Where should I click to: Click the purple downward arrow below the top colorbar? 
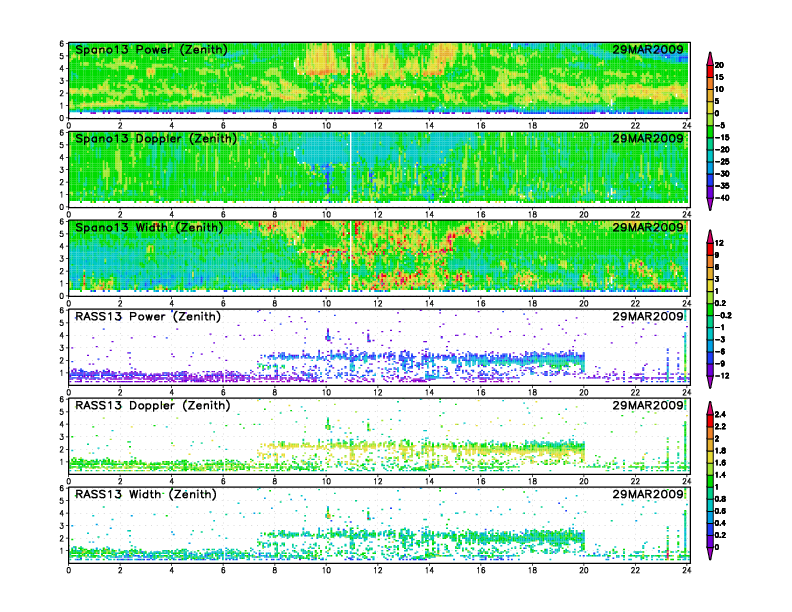click(x=710, y=206)
